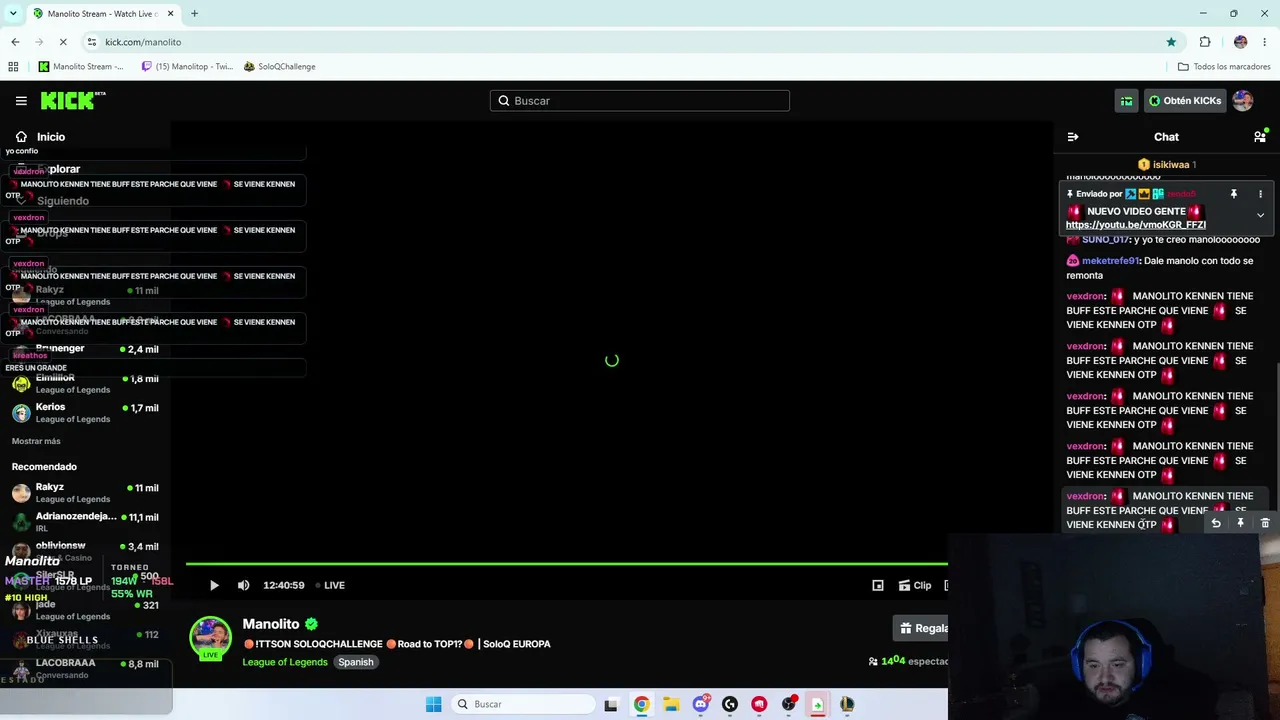Screen dimensions: 1280x720
Task: Open Logitech G HUB from taskbar
Action: [730, 704]
